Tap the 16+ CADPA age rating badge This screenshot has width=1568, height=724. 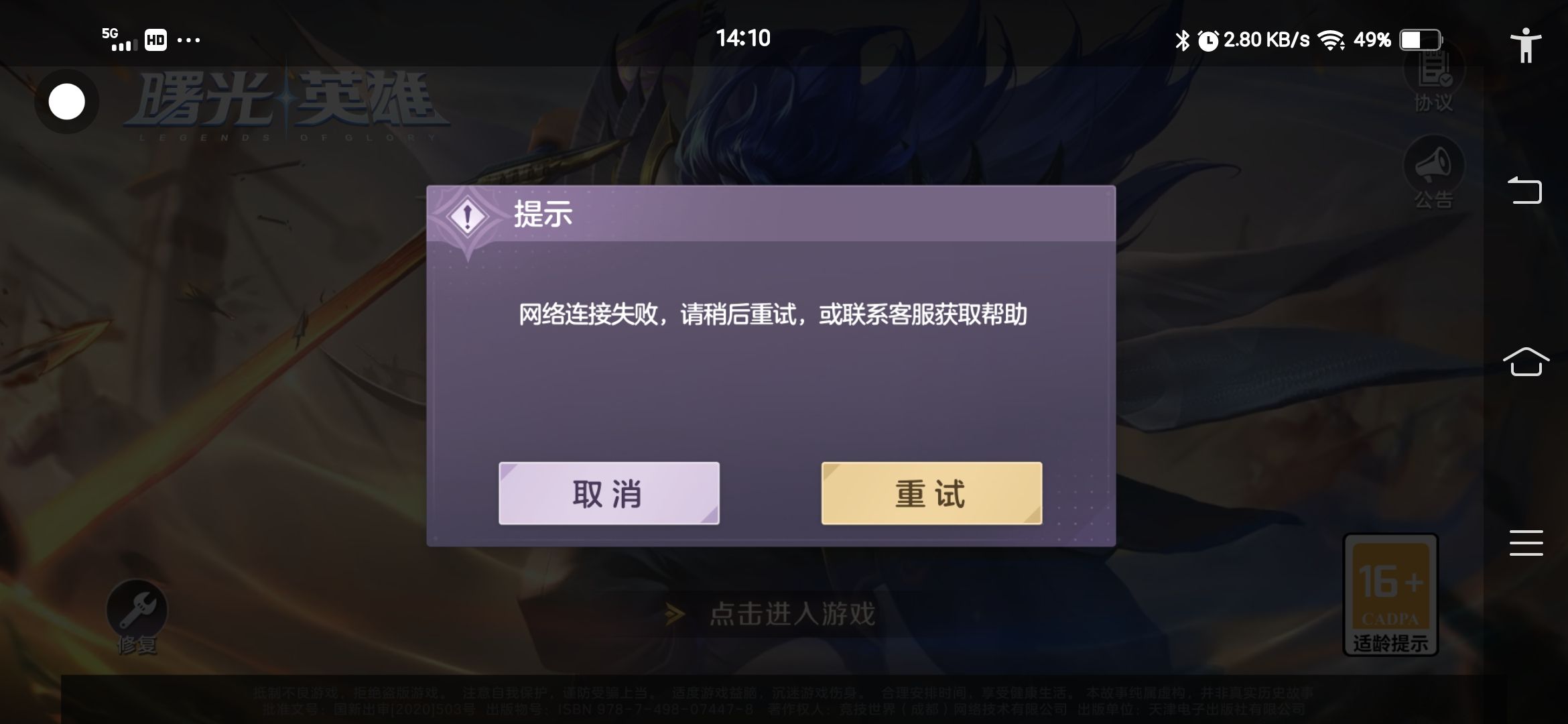[x=1391, y=595]
